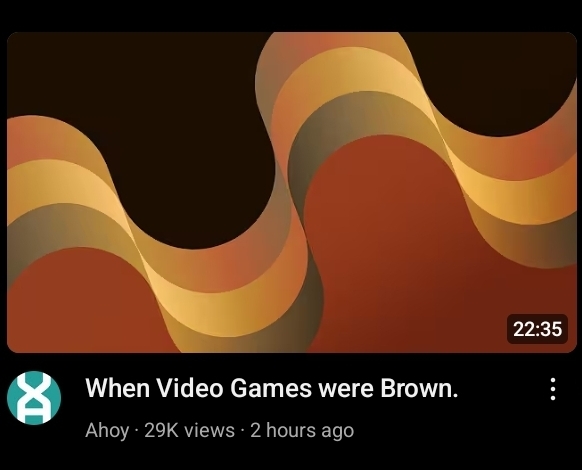Open the Ahoy channel avatar
Screen dimensions: 582x470
pyautogui.click(x=34, y=398)
